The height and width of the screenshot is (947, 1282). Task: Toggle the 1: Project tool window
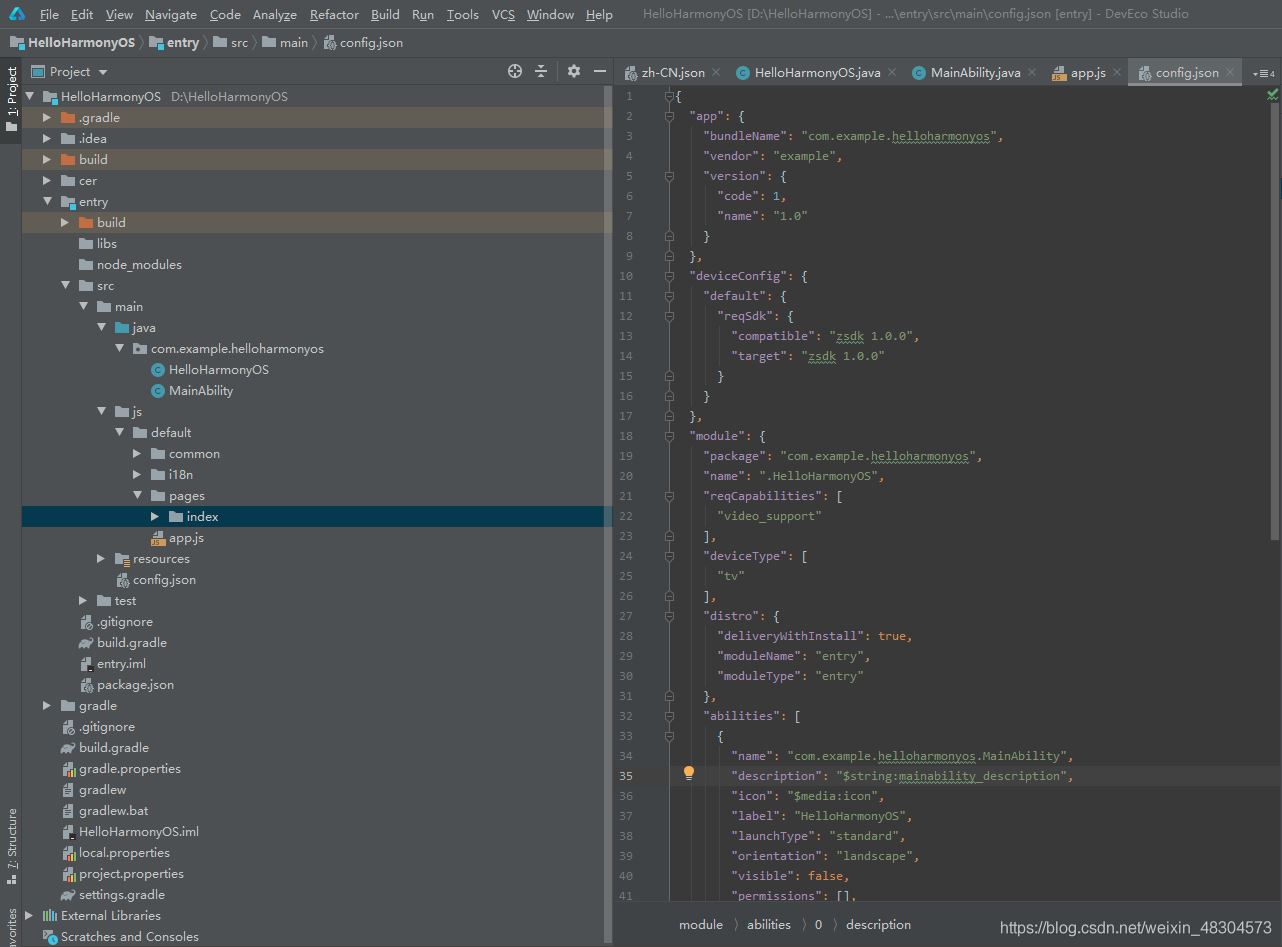[x=11, y=100]
